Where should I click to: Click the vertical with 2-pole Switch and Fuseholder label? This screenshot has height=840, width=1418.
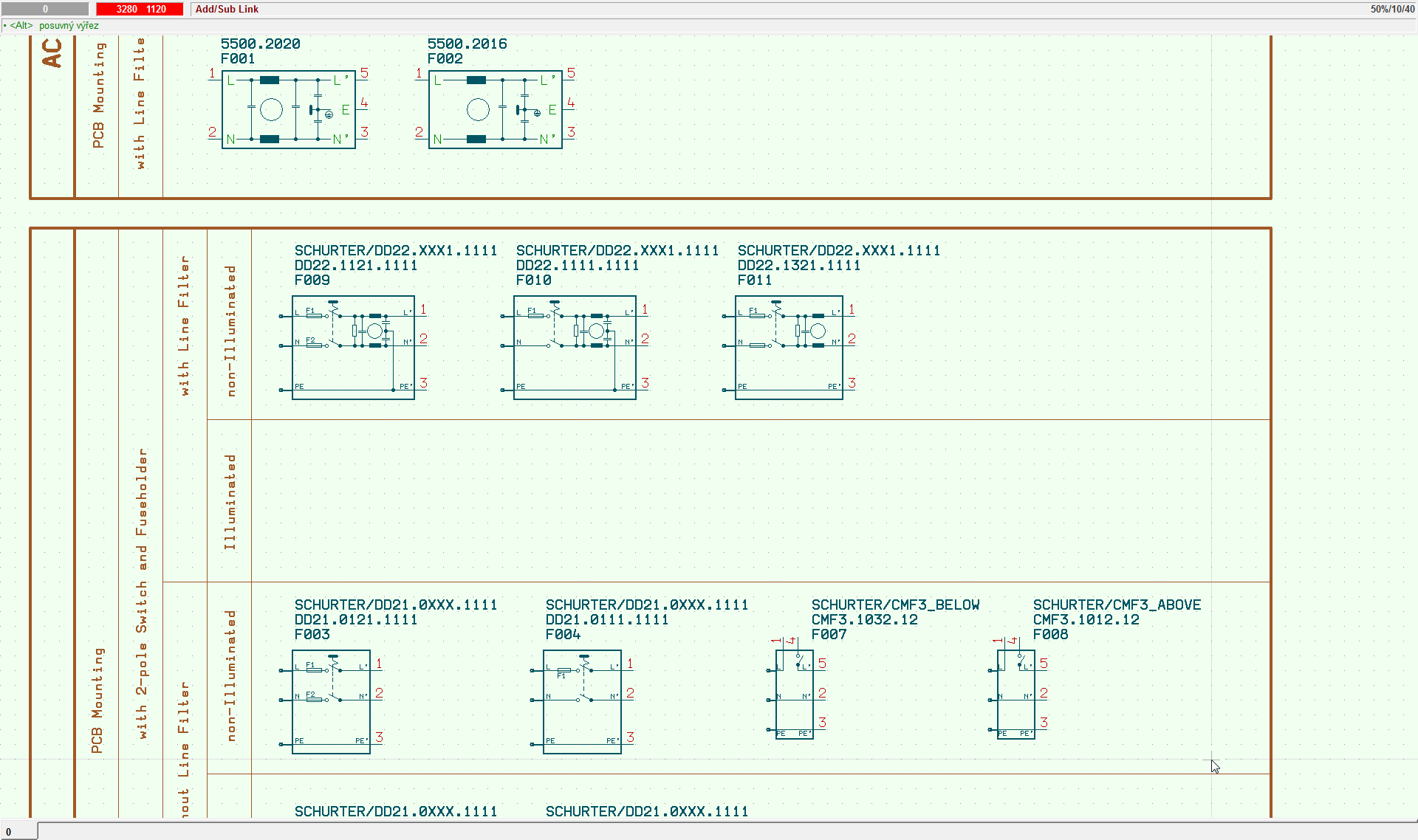tap(142, 593)
